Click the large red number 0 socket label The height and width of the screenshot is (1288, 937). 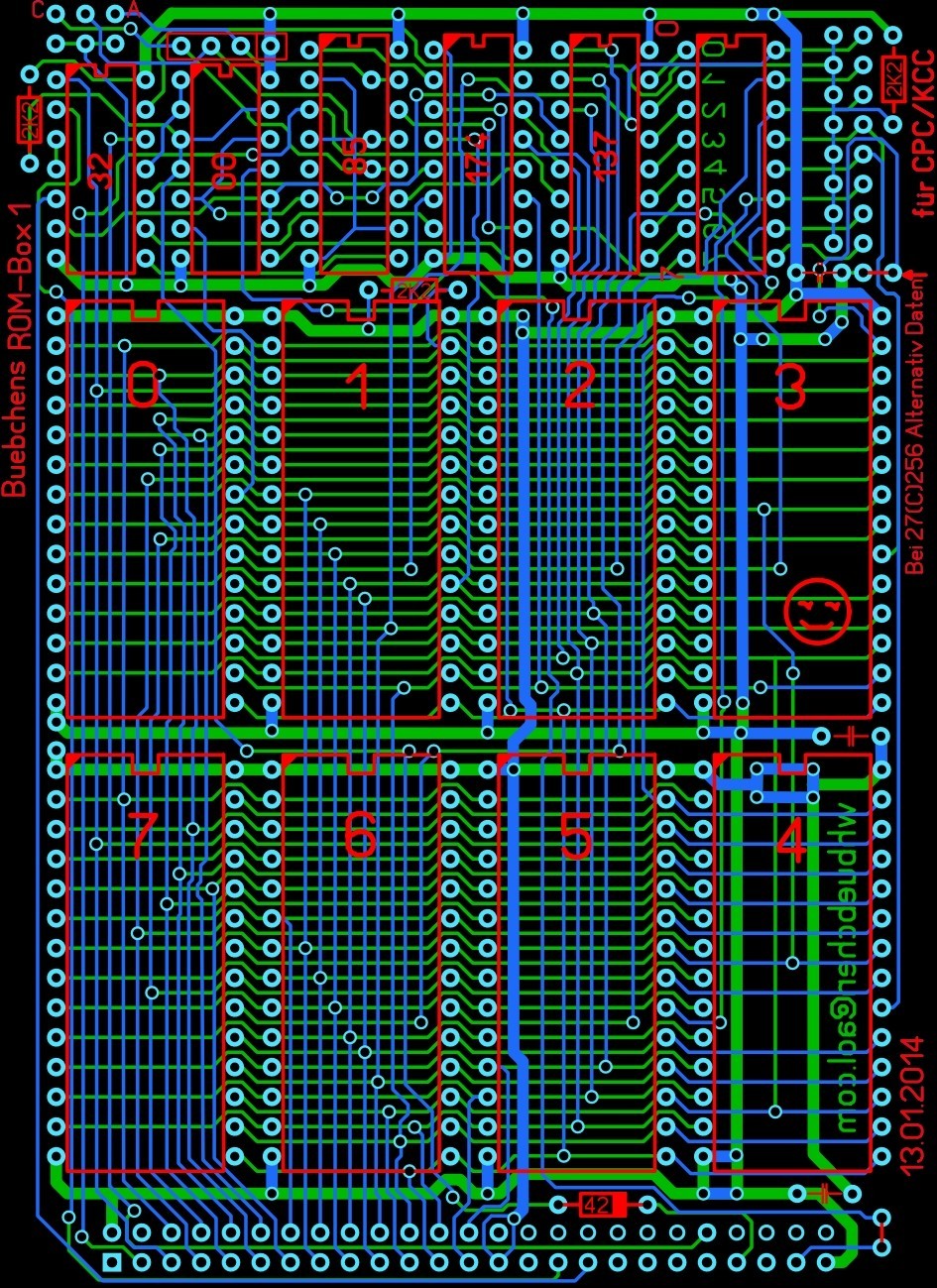click(143, 386)
